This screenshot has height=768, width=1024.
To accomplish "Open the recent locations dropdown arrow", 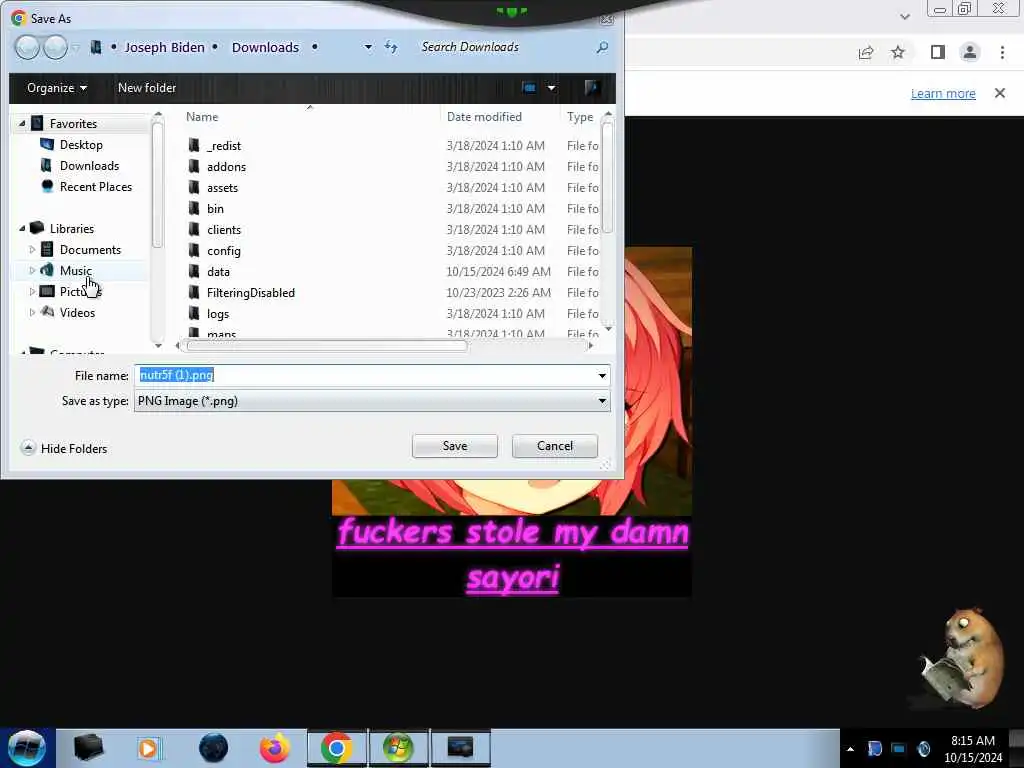I will tap(75, 47).
